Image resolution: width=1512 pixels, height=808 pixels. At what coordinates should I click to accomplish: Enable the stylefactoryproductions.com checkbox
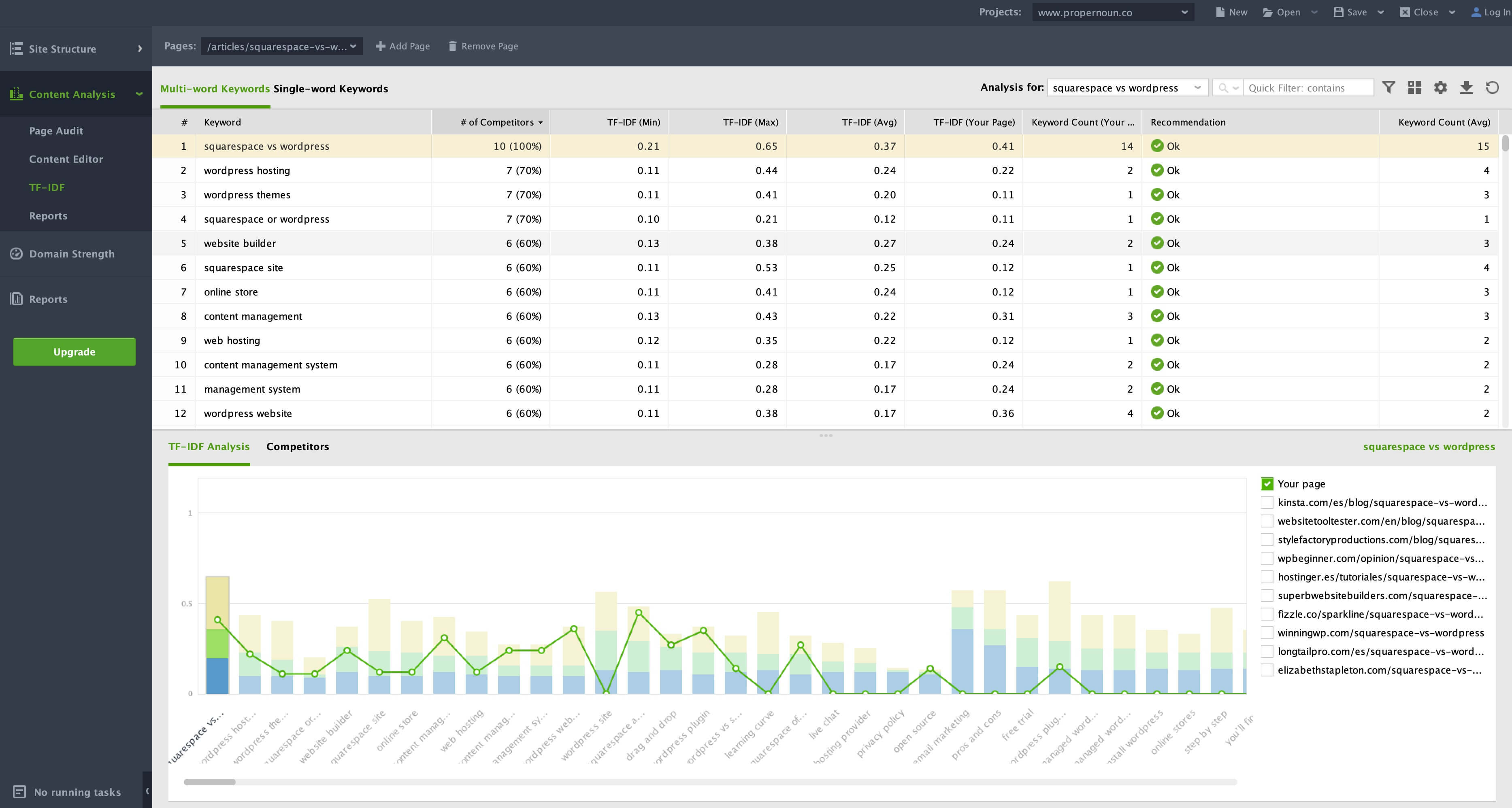tap(1267, 540)
